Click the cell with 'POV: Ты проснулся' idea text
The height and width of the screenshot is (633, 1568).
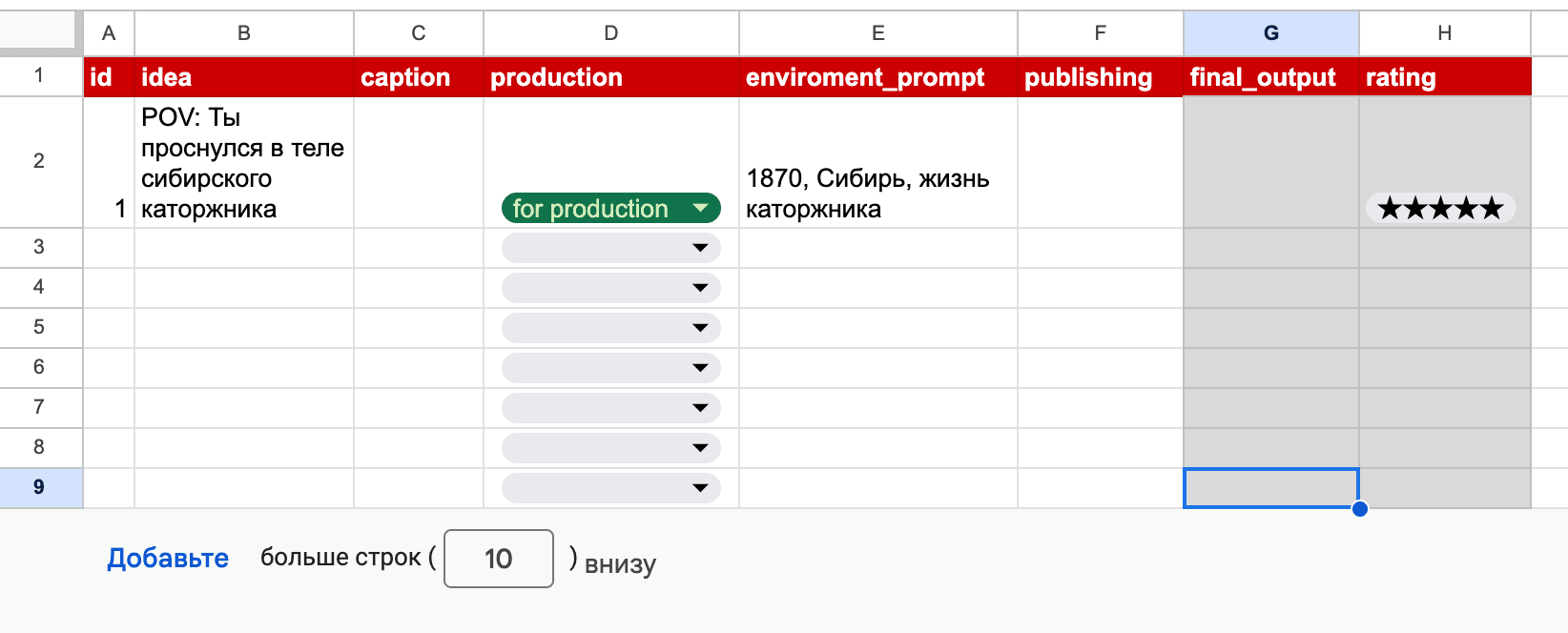click(x=243, y=162)
